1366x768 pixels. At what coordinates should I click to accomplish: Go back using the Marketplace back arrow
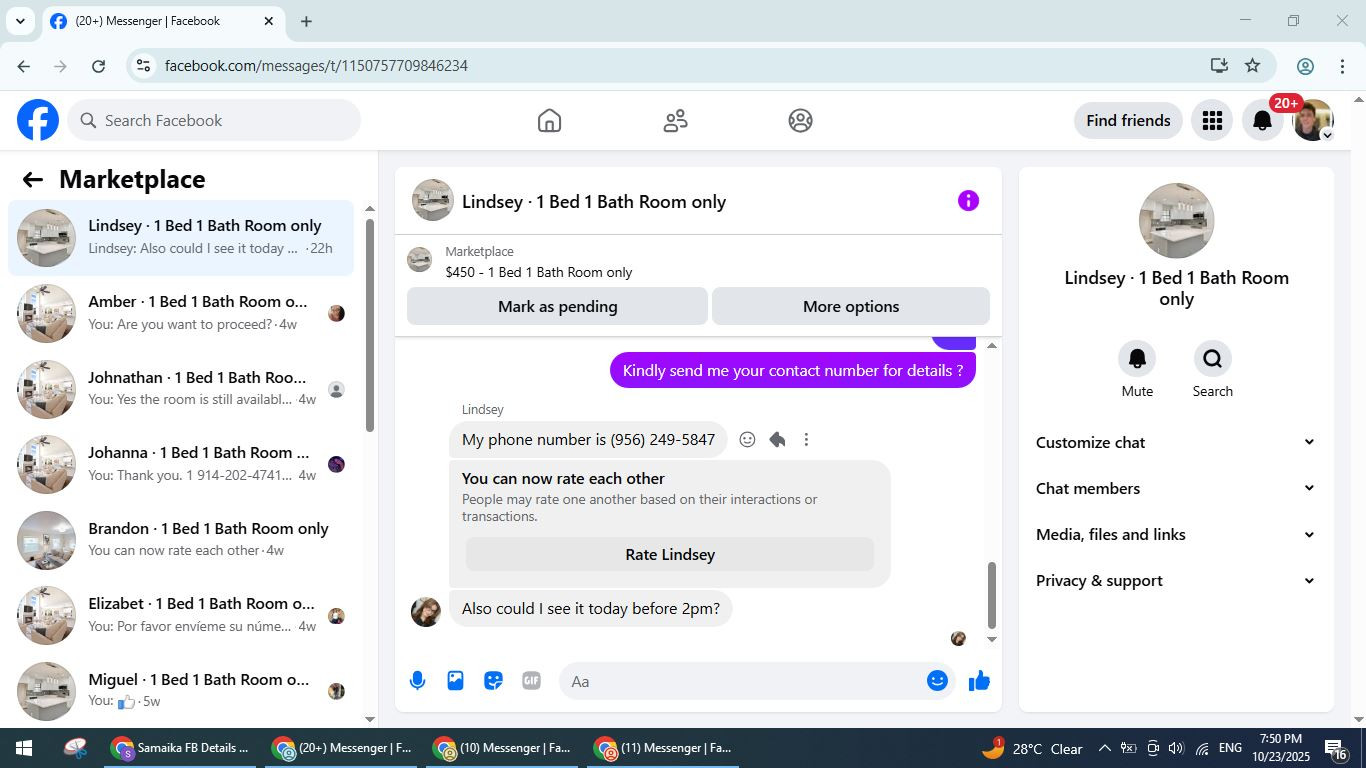click(x=33, y=179)
